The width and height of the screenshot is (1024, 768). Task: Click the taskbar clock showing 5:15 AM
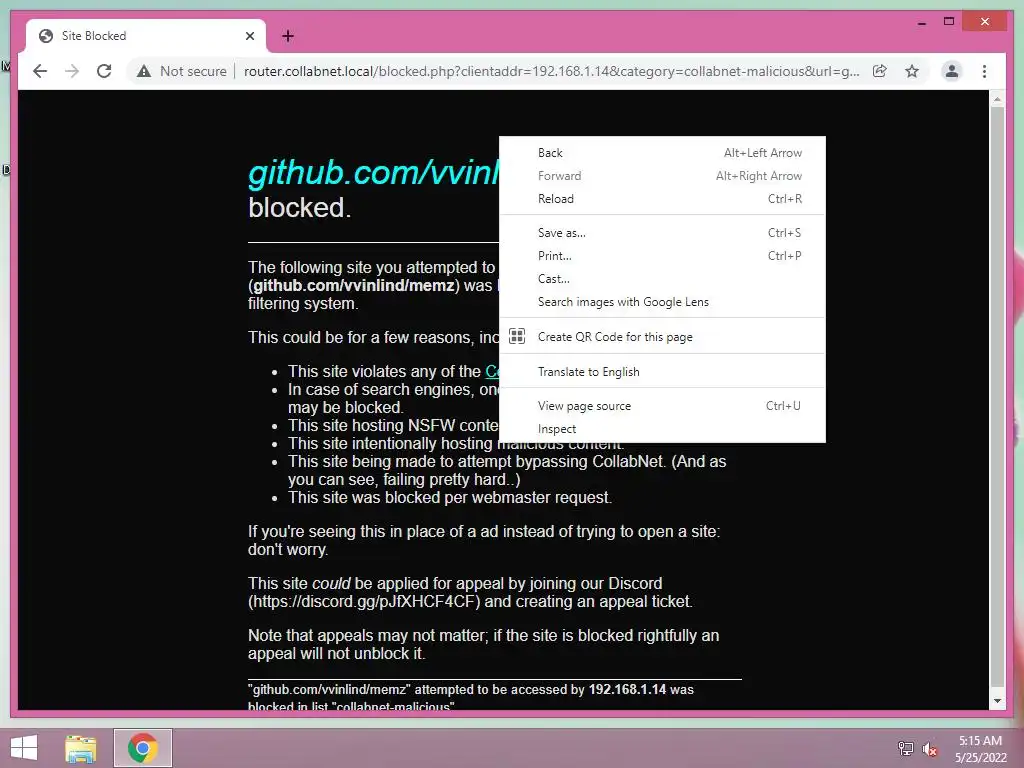pos(980,749)
